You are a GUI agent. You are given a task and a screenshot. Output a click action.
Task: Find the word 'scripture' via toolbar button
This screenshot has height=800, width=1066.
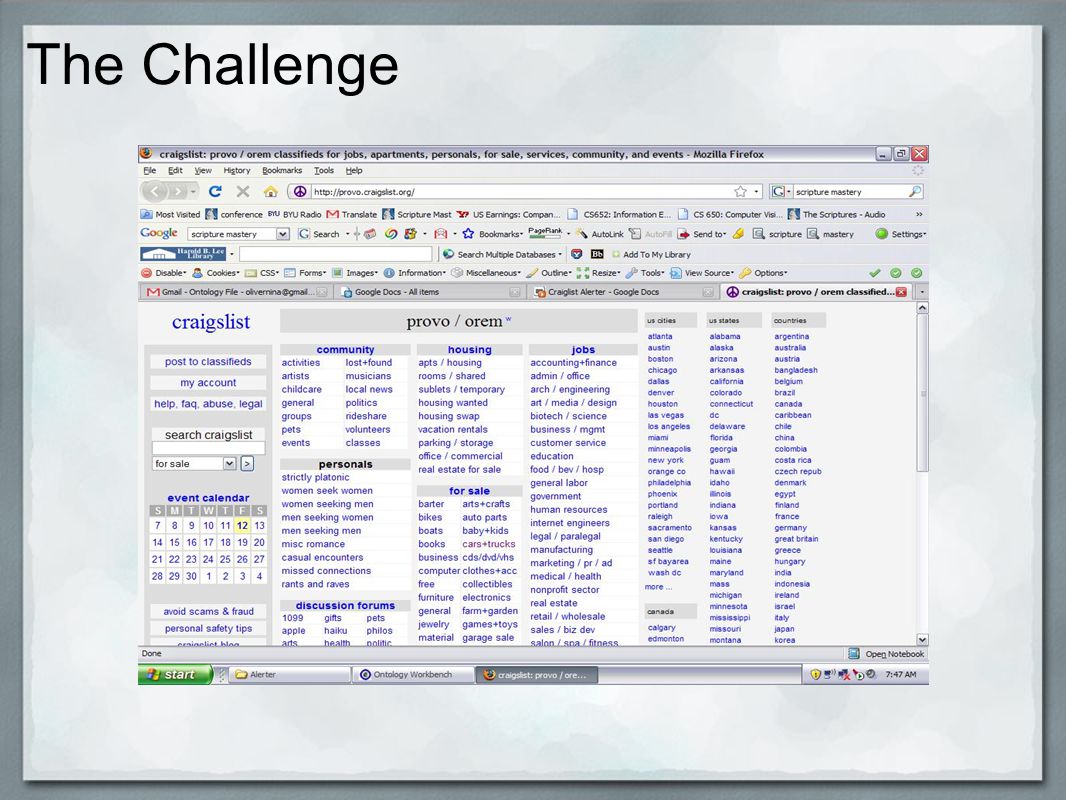[x=777, y=234]
